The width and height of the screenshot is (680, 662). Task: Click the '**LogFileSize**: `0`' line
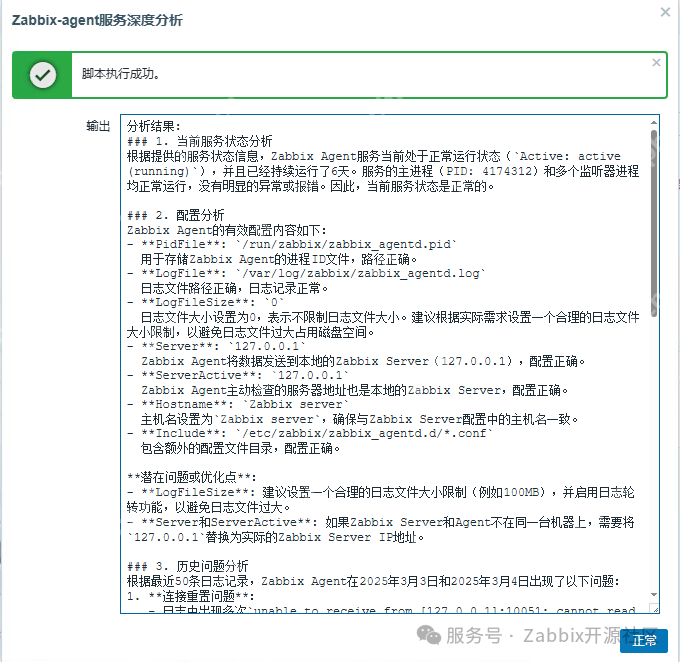(206, 302)
